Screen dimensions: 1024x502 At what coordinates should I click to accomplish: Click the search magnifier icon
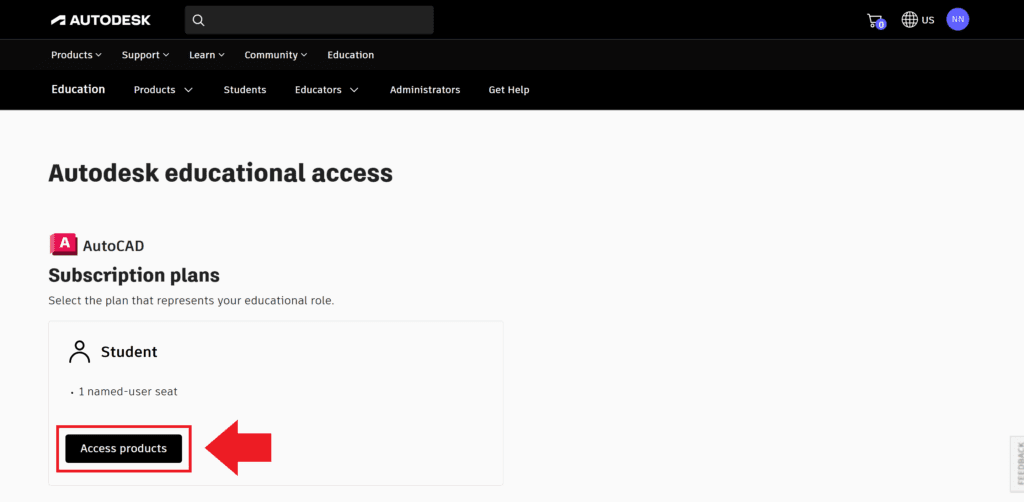click(198, 20)
